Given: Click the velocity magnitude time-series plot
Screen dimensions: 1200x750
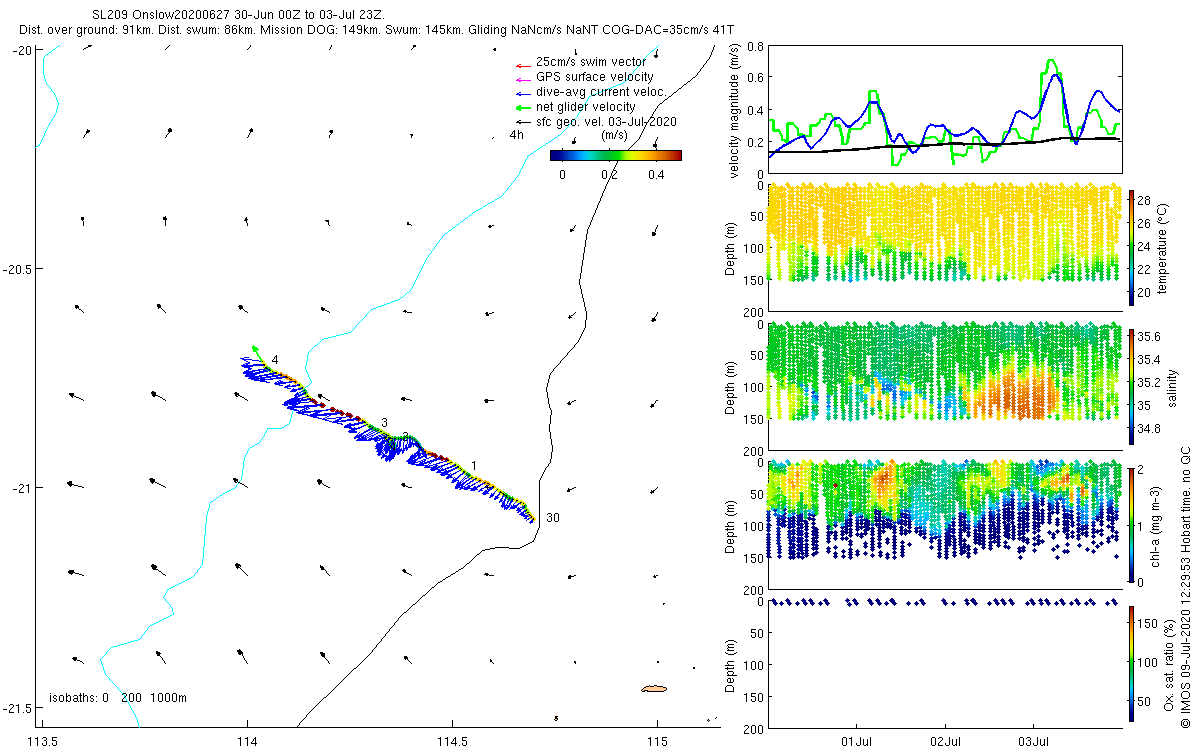Looking at the screenshot, I should tap(944, 110).
